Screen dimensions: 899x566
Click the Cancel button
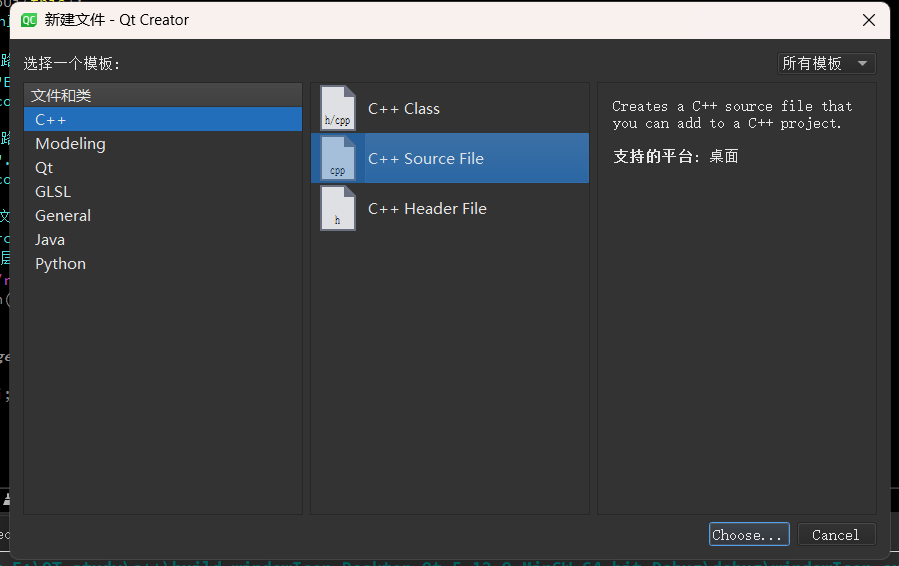[x=836, y=534]
